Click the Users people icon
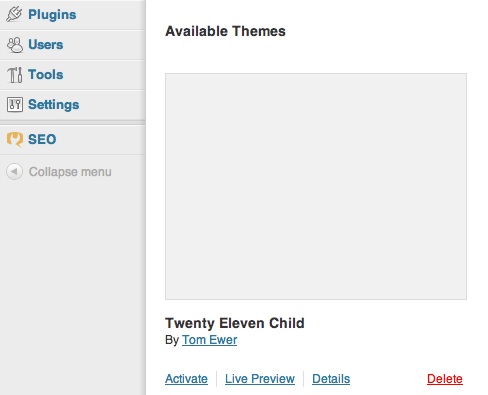Viewport: 488px width, 395px height. point(15,45)
